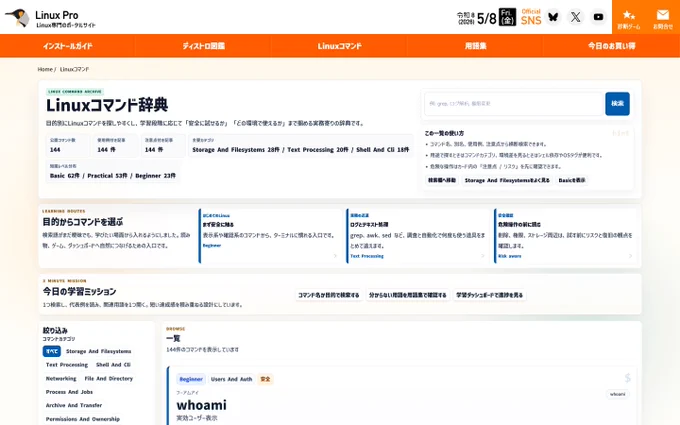Select the Shell And Cli category filter
The image size is (680, 425).
[113, 365]
